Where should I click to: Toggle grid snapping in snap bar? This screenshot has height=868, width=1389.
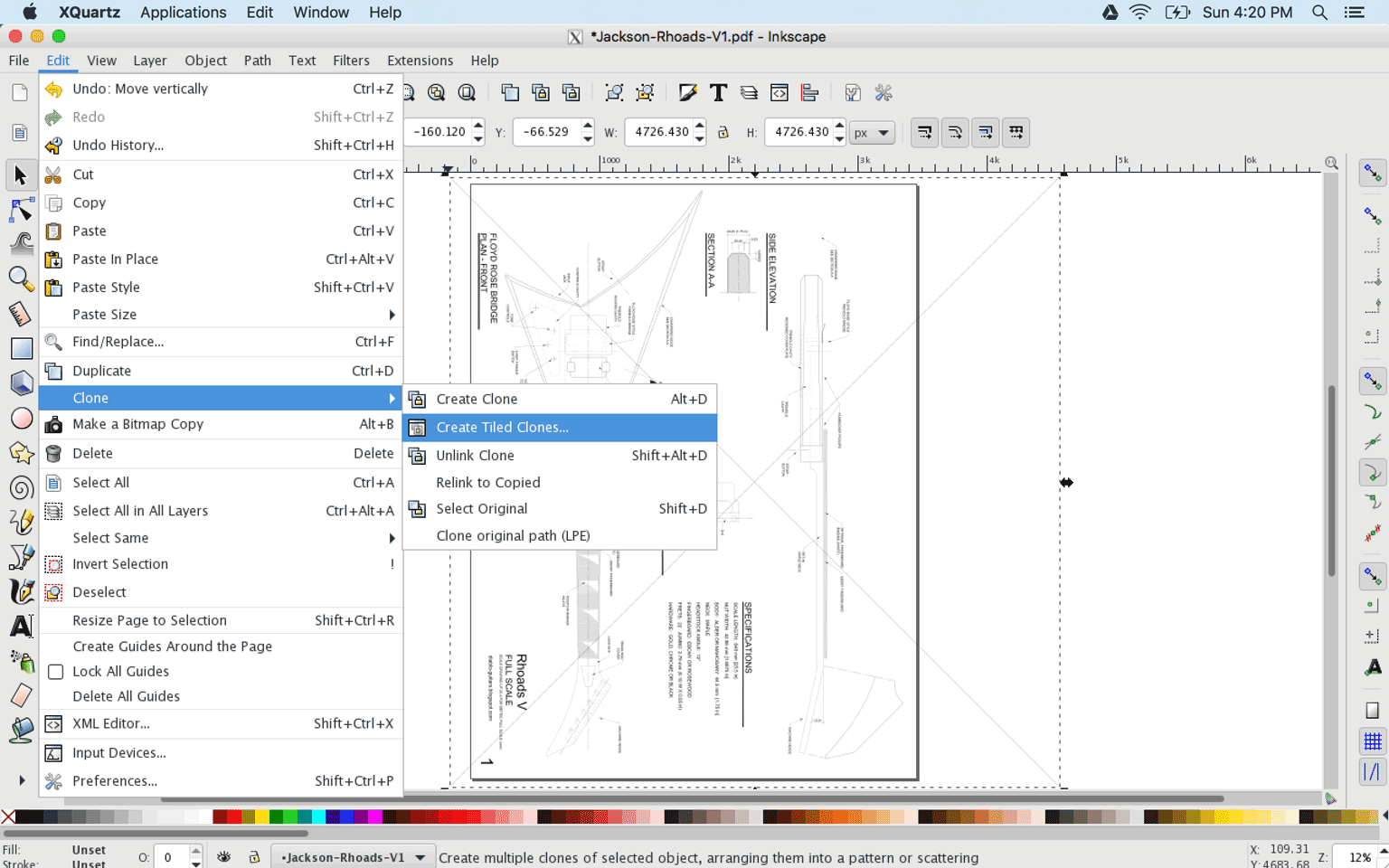point(1372,741)
